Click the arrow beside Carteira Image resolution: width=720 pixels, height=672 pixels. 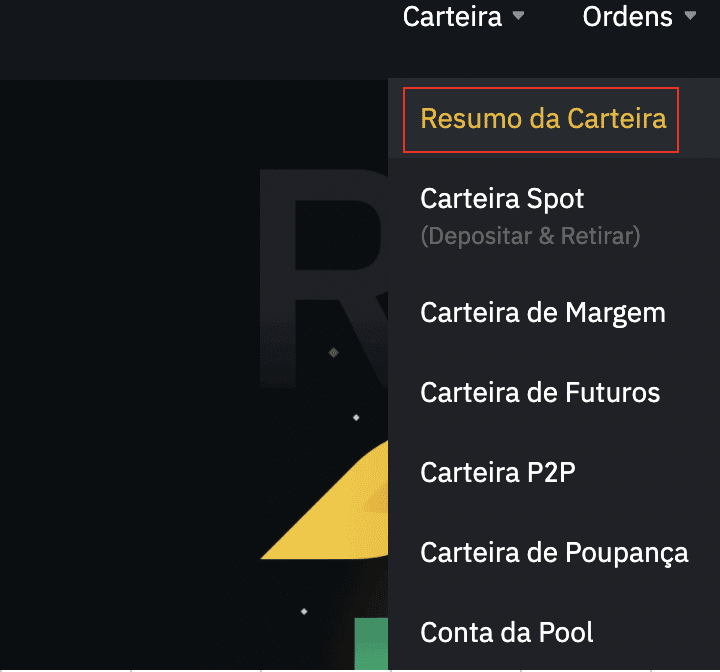tap(518, 16)
